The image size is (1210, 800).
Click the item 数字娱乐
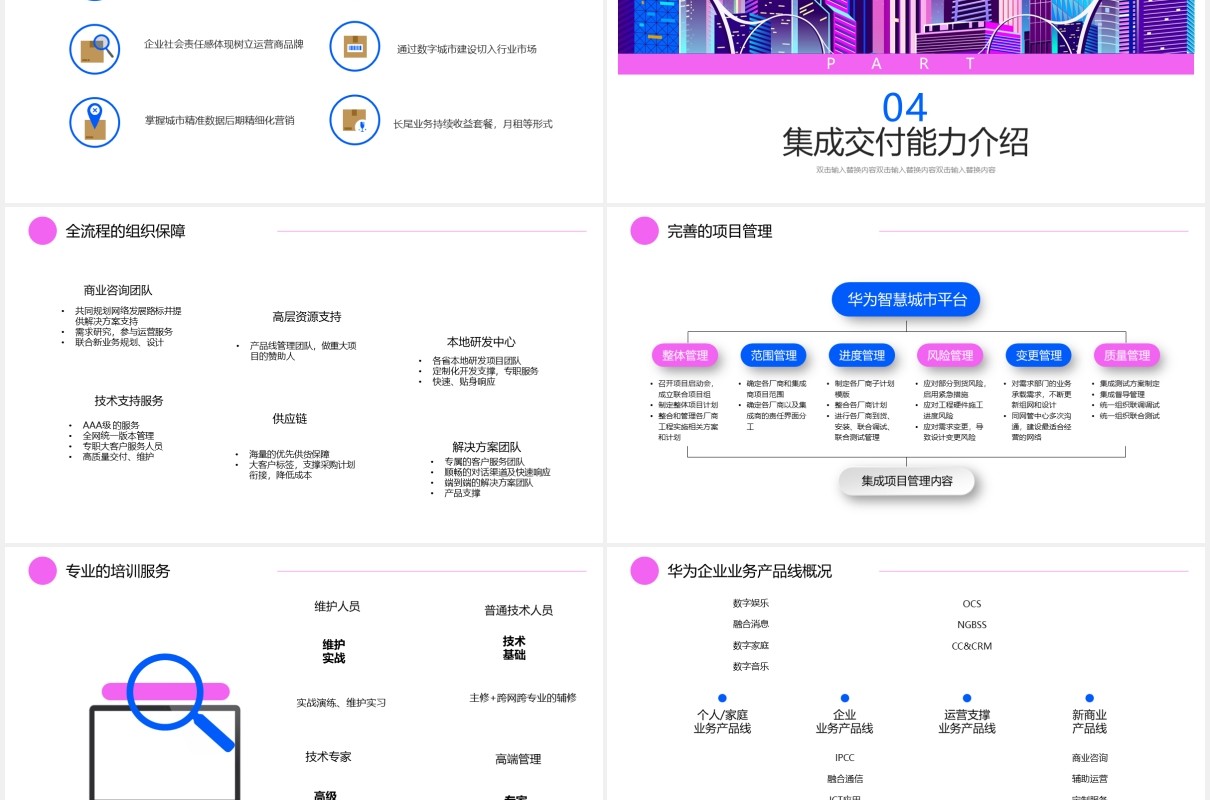751,603
